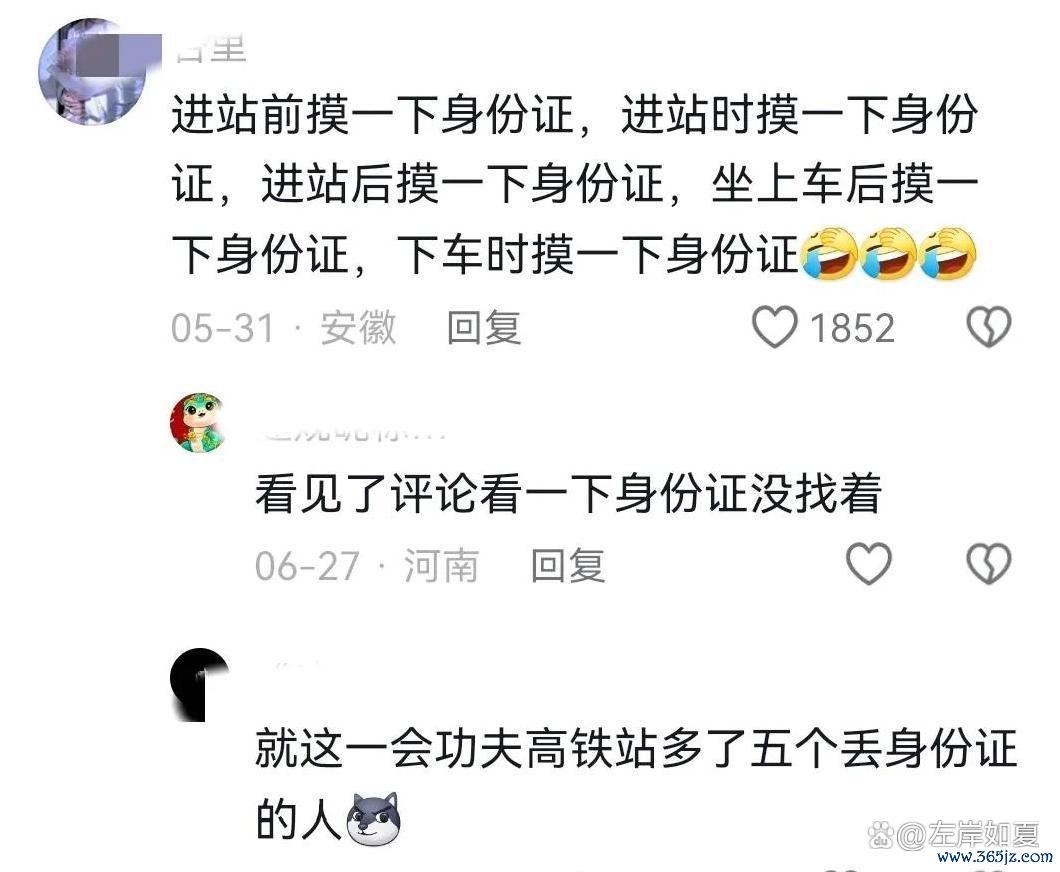The image size is (1060, 872).
Task: Tap the second commenter's partially hidden username
Action: (352, 433)
